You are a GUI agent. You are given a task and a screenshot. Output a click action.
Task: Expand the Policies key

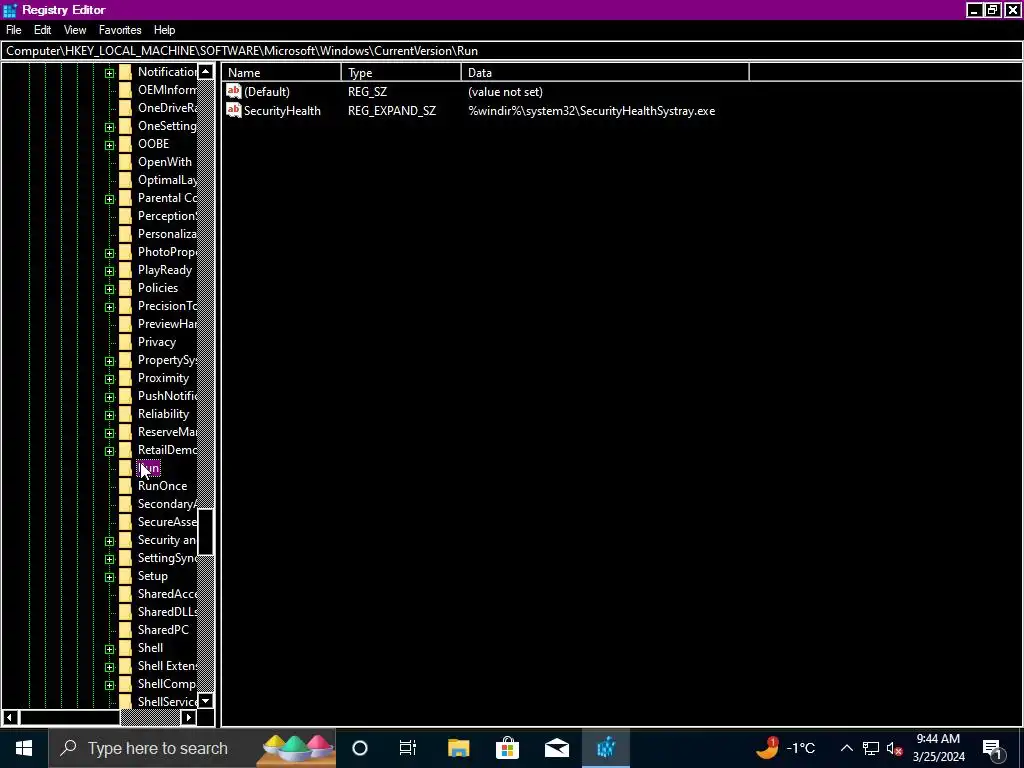(110, 289)
